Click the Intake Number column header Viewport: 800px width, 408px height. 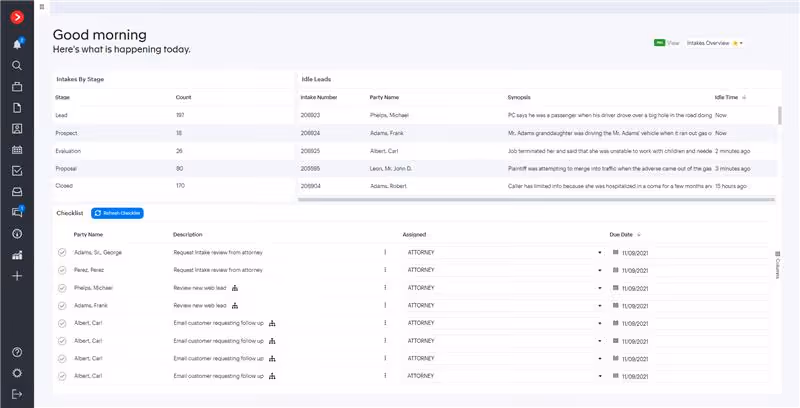click(x=319, y=97)
